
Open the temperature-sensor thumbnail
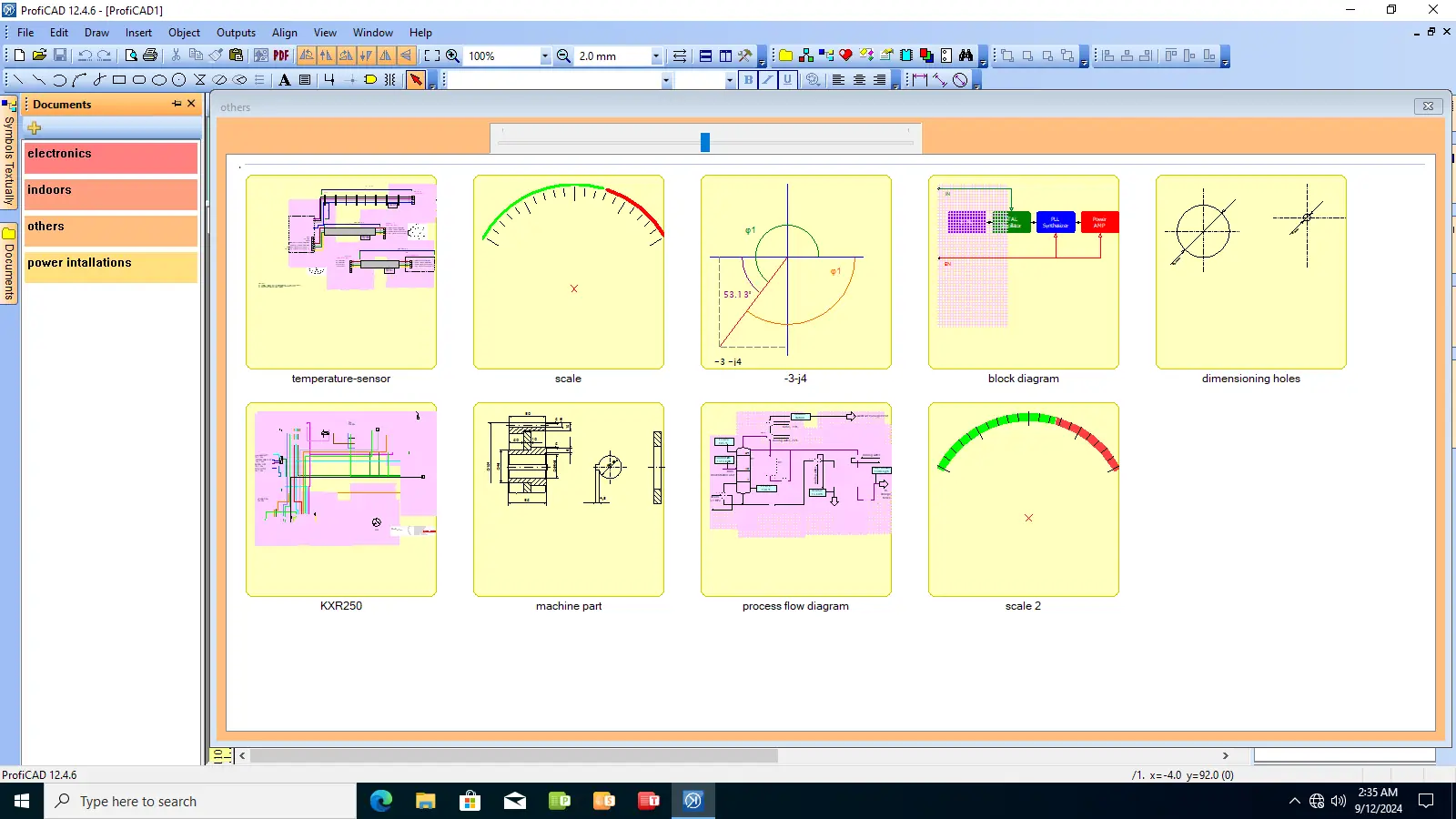(x=341, y=272)
